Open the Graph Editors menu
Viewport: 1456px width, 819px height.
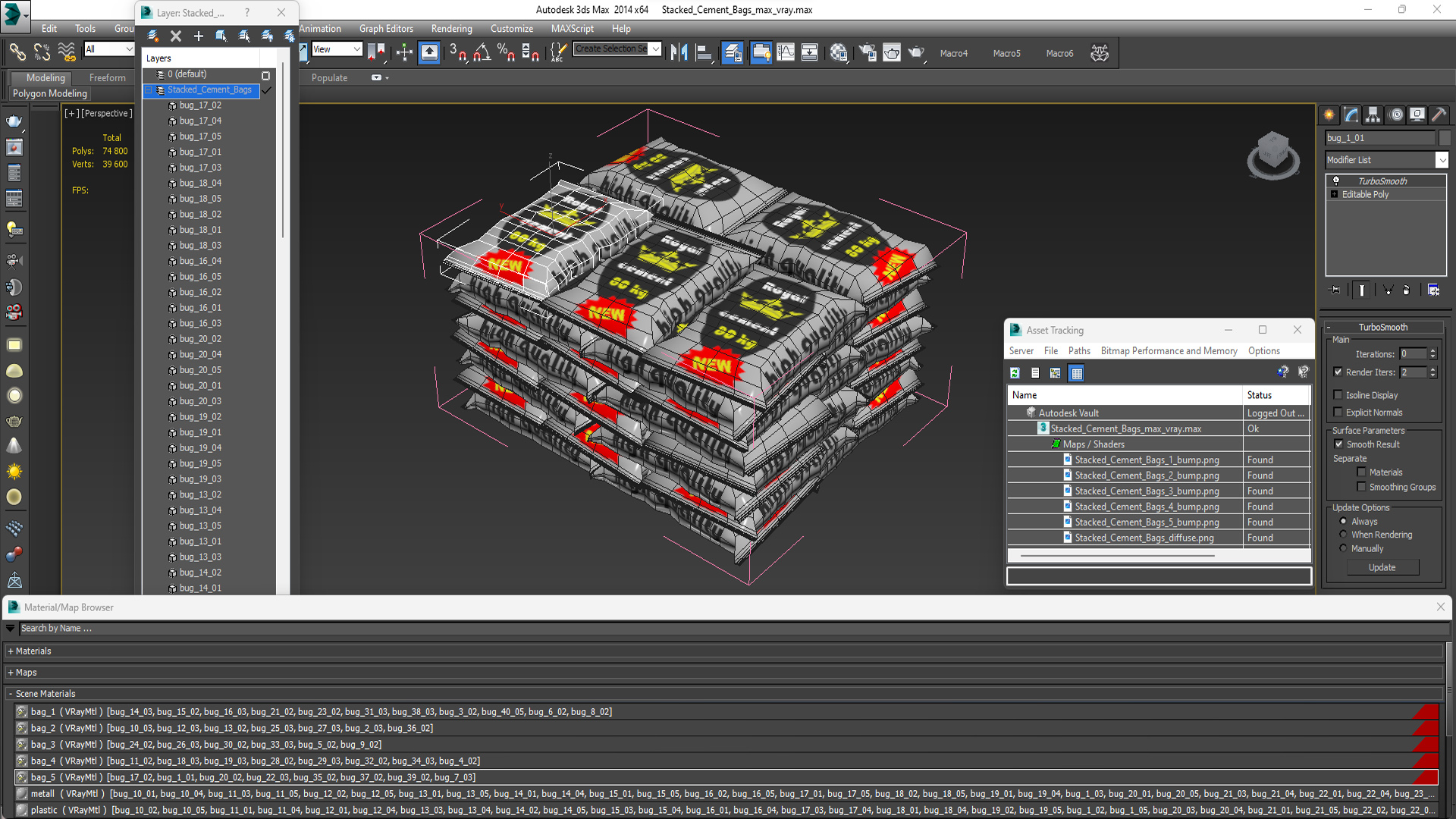click(x=386, y=29)
